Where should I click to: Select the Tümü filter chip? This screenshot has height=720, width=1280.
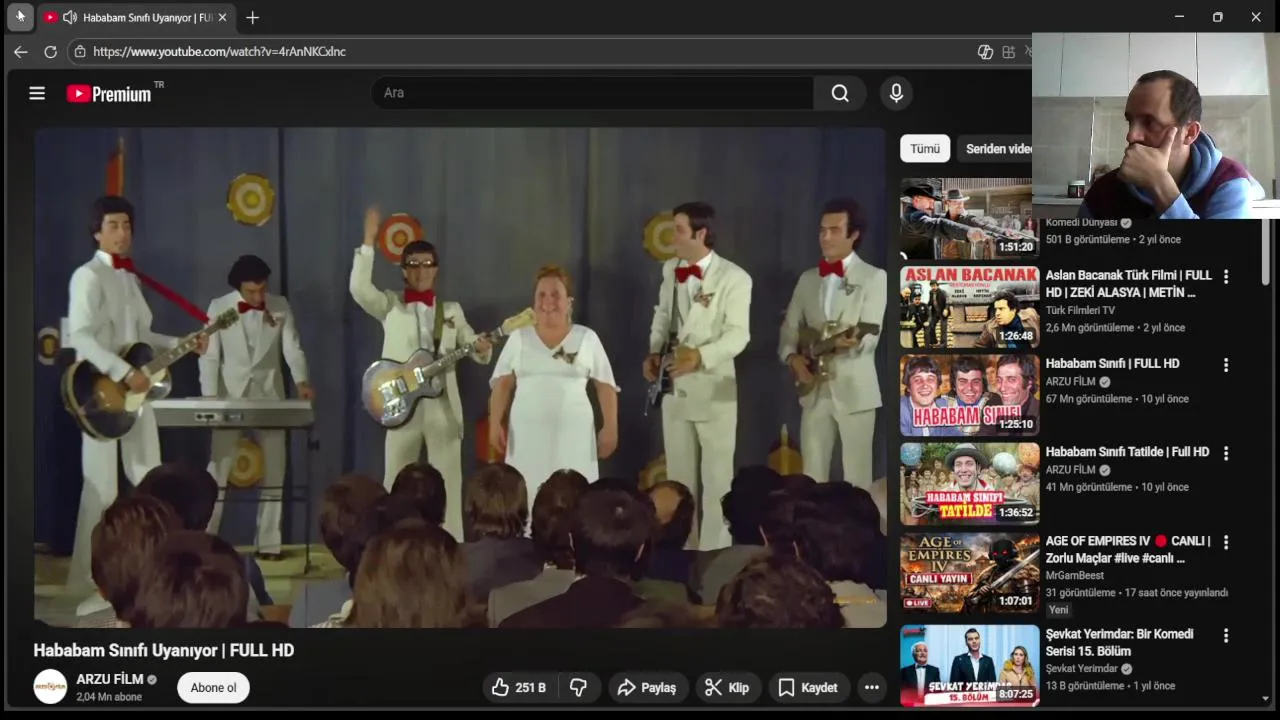point(925,148)
